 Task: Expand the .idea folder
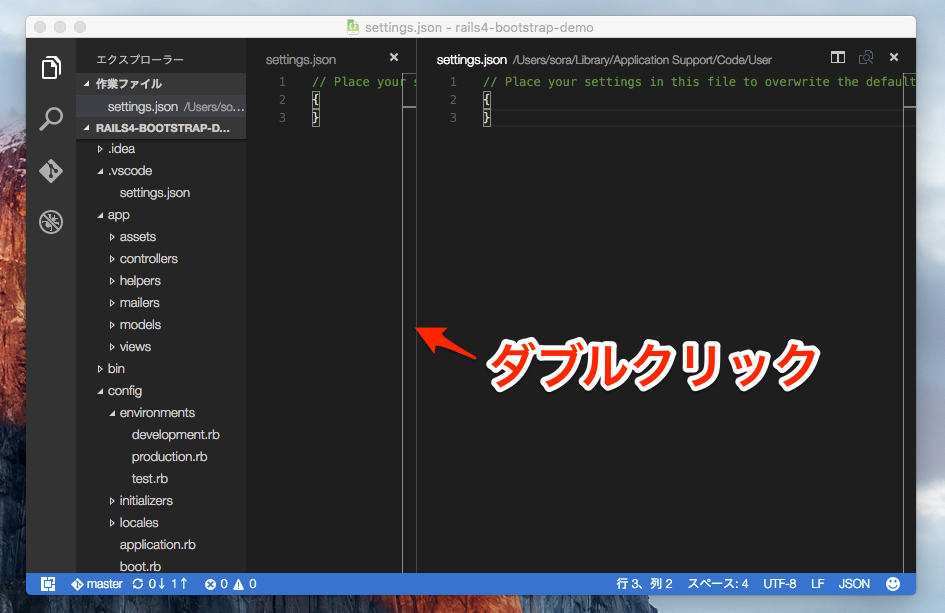(x=122, y=149)
